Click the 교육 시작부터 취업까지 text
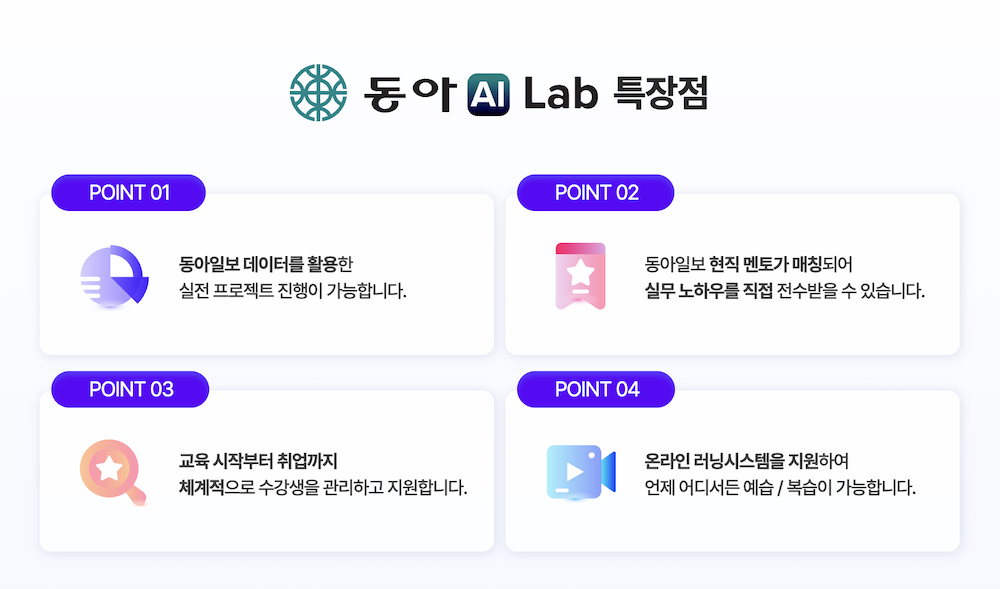 click(x=258, y=461)
